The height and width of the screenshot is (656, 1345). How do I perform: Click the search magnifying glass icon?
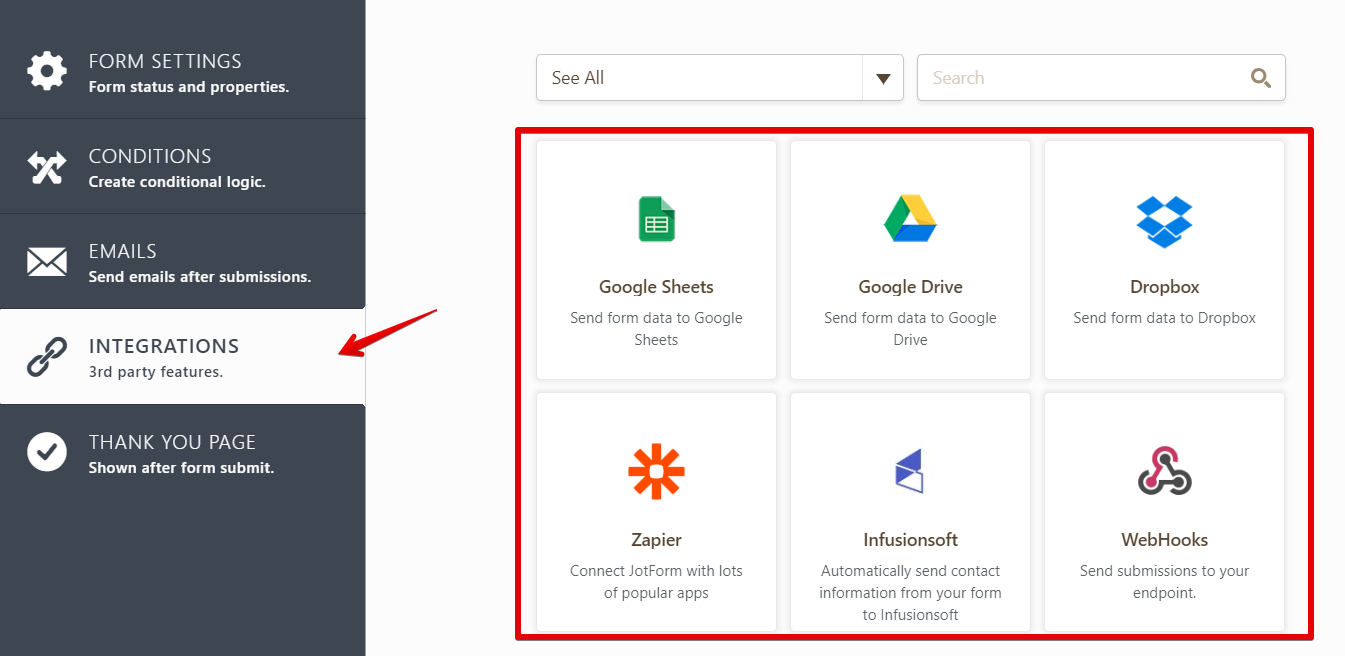[1261, 78]
